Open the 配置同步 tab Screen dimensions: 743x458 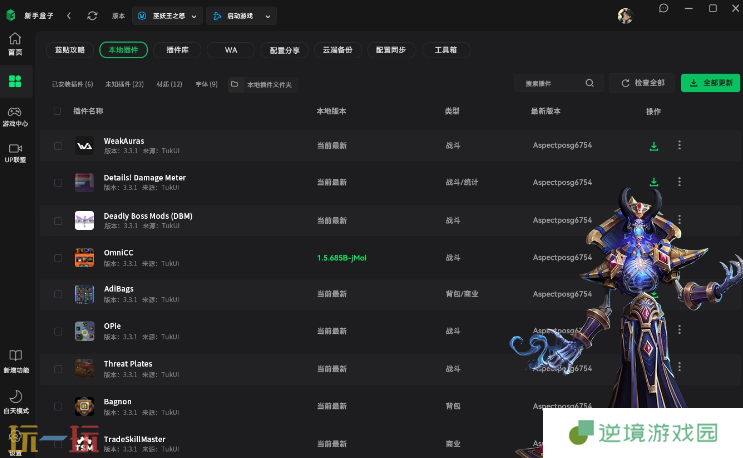tap(391, 50)
